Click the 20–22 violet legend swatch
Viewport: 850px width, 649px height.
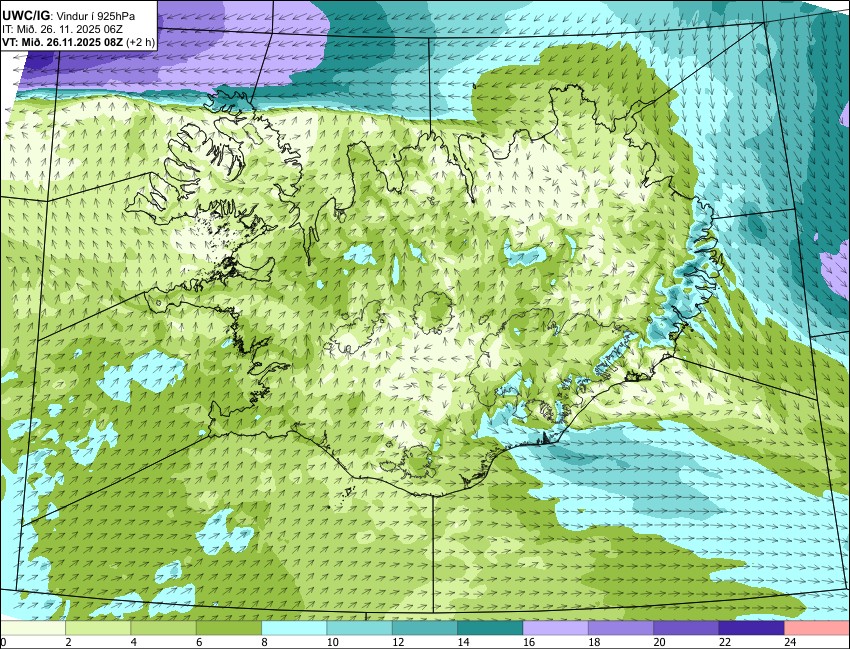[x=686, y=628]
